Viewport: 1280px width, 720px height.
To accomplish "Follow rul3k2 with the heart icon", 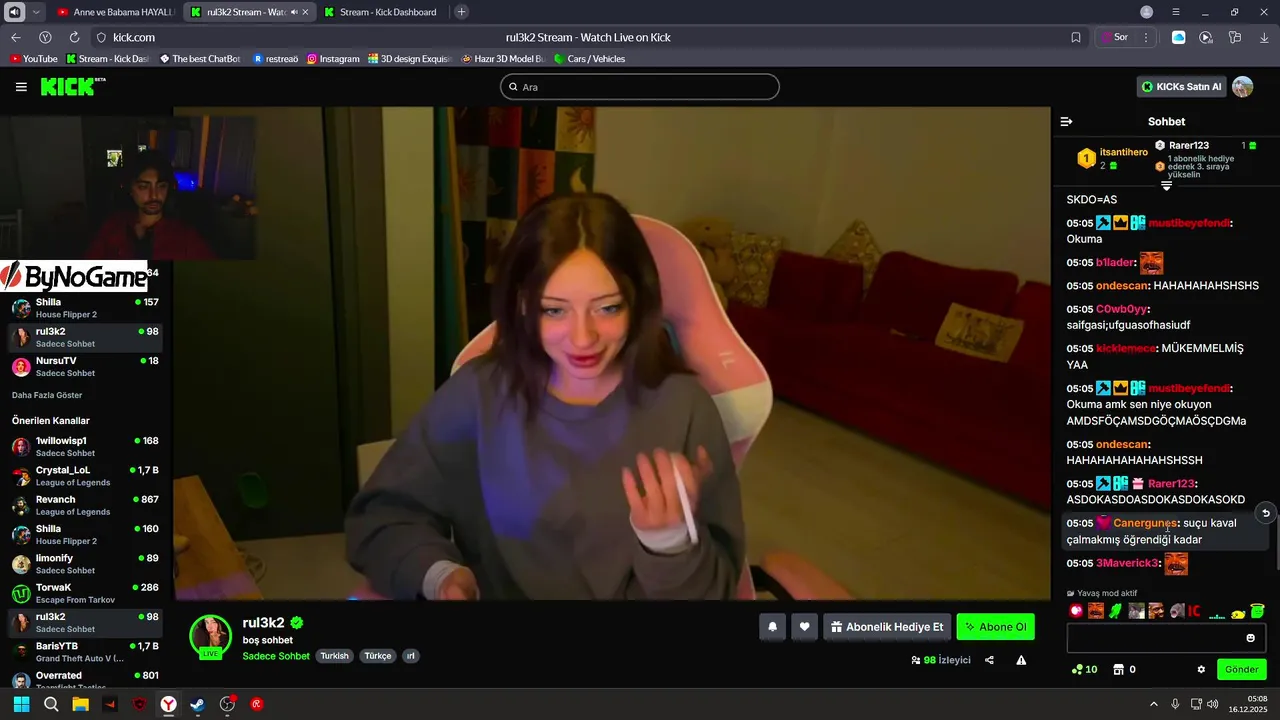I will pyautogui.click(x=804, y=627).
